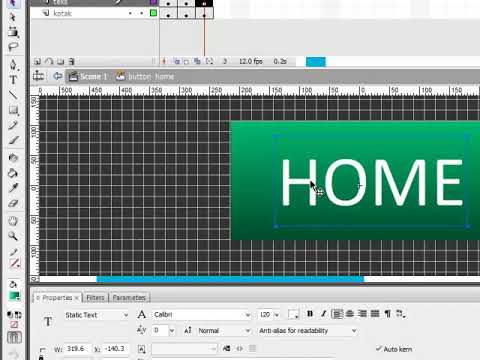This screenshot has width=480, height=360.
Task: Click Align Left text button
Action: point(337,314)
